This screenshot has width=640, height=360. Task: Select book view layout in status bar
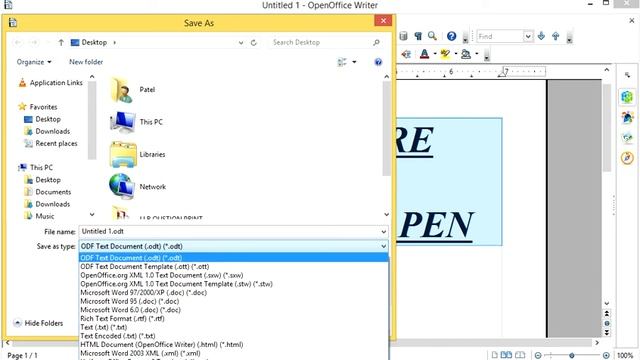[x=520, y=355]
